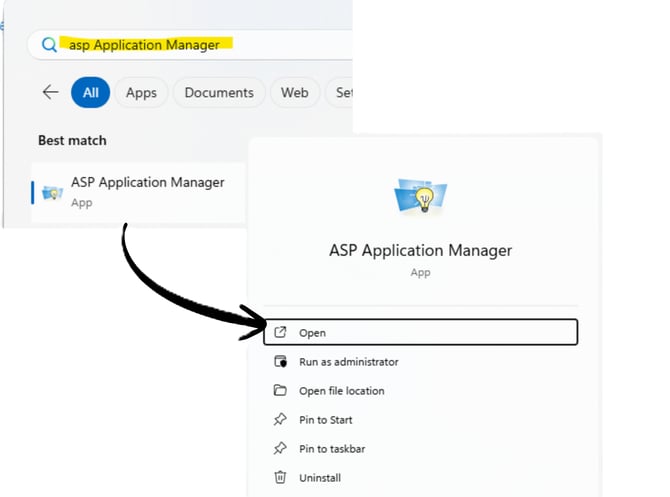Viewport: 670px width, 497px height.
Task: Click the Uninstall trash can icon
Action: [280, 478]
